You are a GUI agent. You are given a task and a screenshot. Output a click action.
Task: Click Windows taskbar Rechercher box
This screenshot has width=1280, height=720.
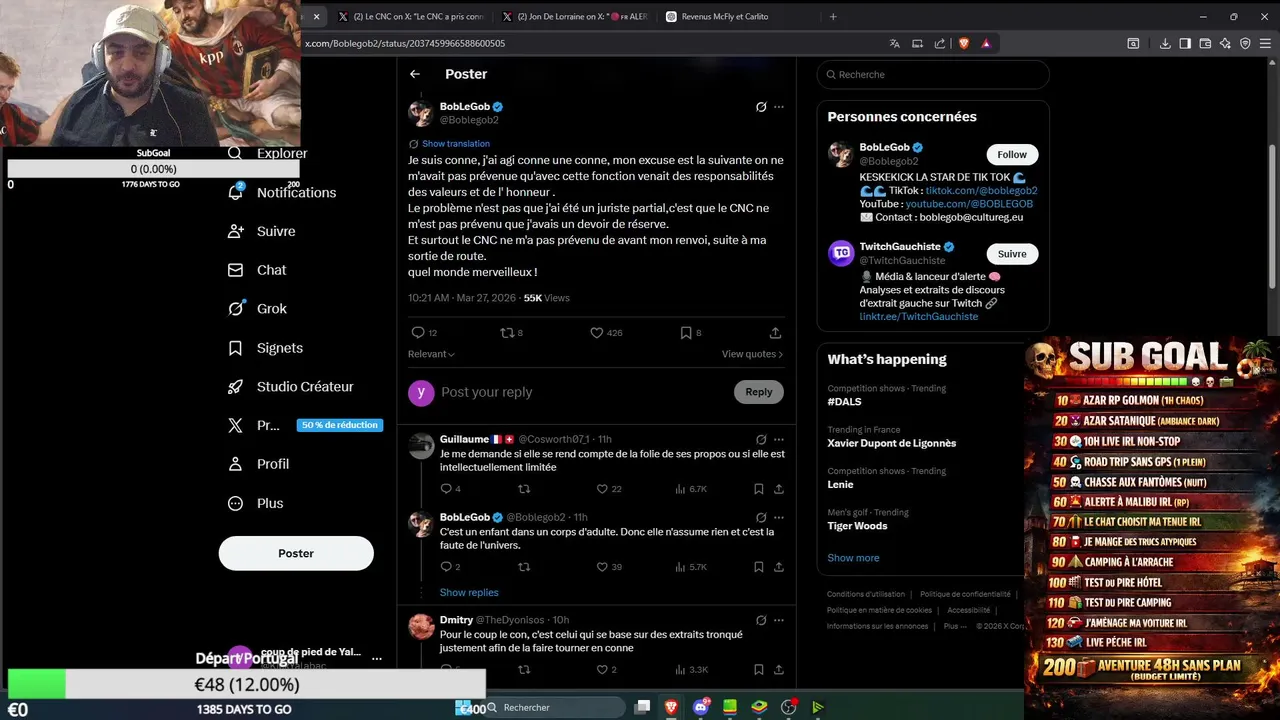click(x=556, y=707)
